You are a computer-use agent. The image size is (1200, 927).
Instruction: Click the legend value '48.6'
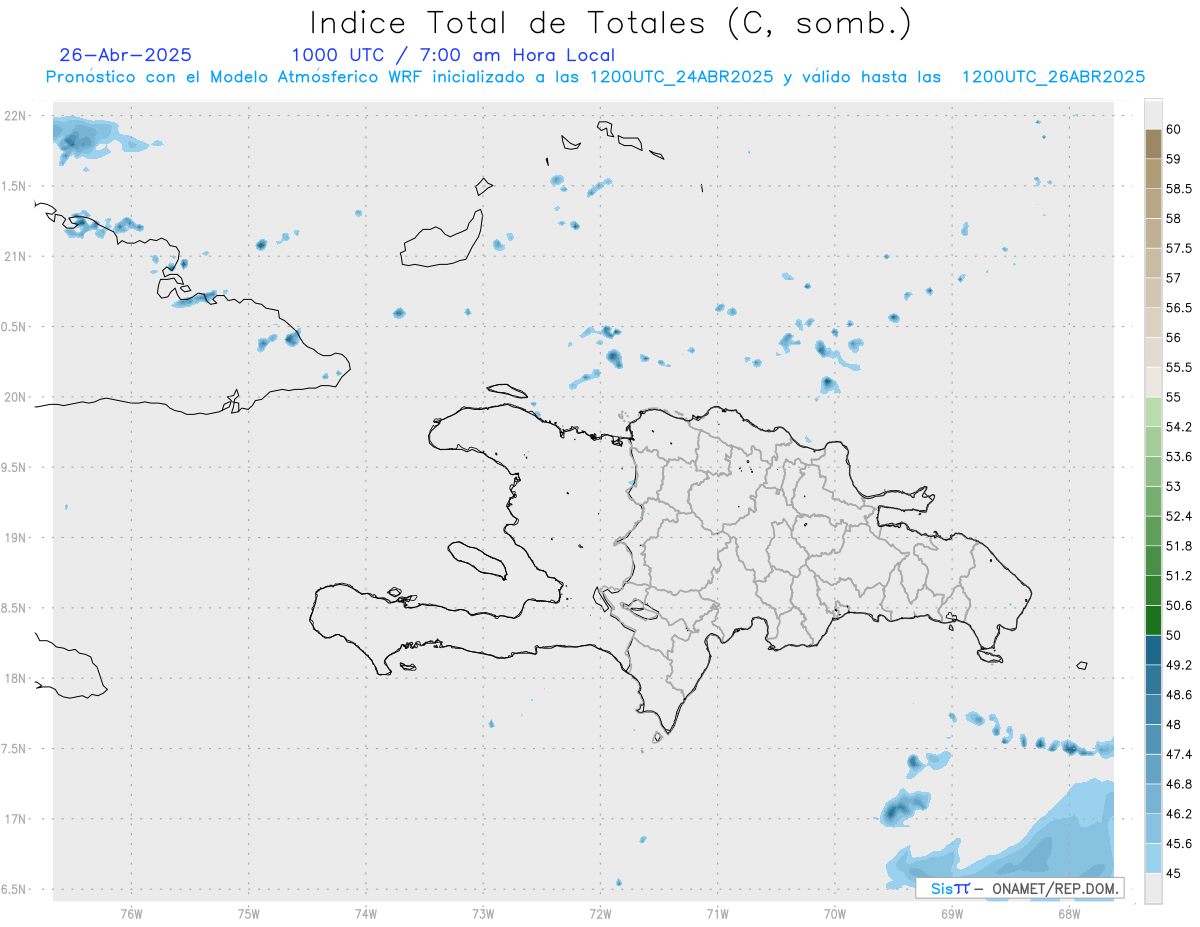[x=1179, y=694]
